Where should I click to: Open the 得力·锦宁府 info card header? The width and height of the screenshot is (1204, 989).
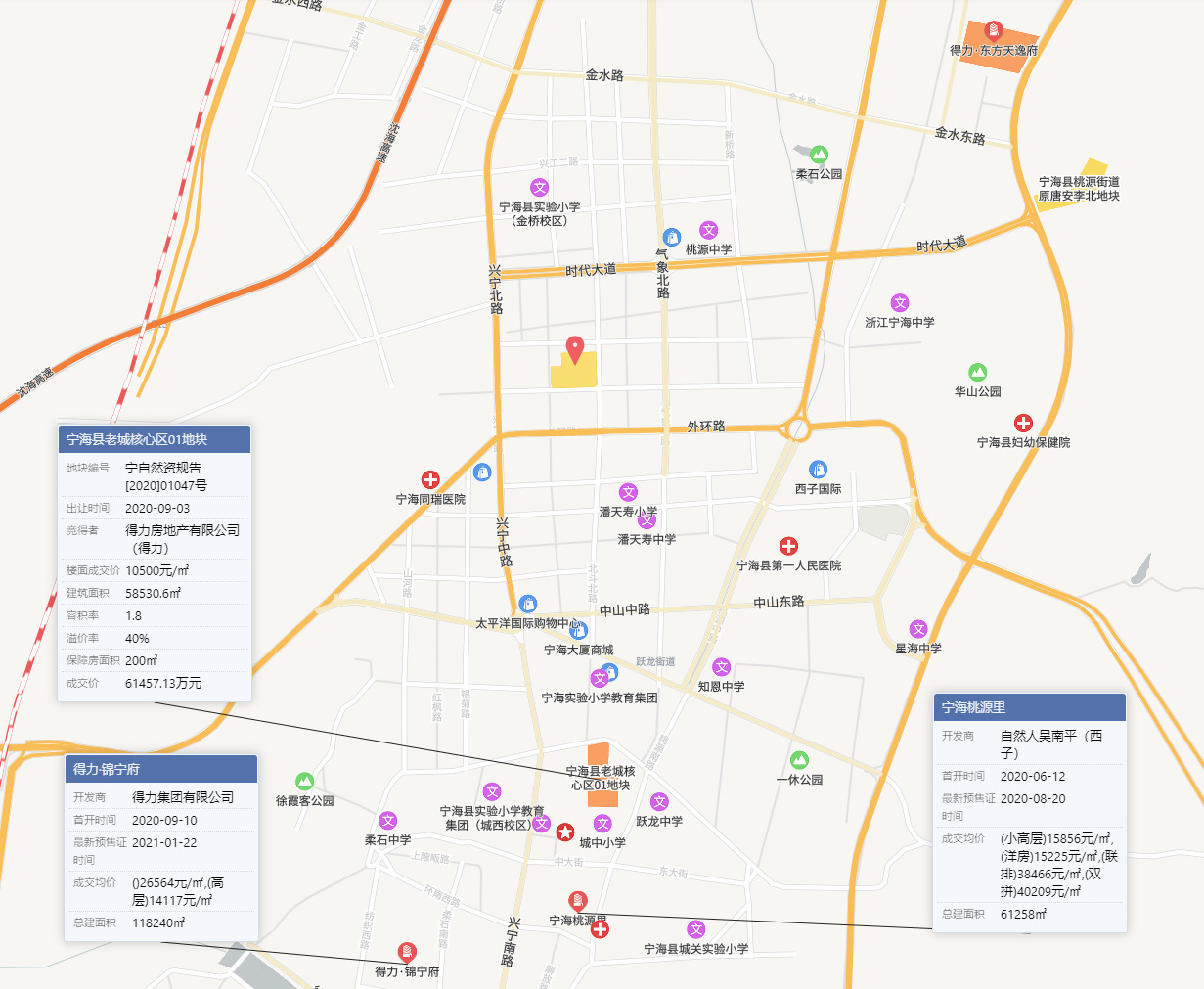[161, 769]
